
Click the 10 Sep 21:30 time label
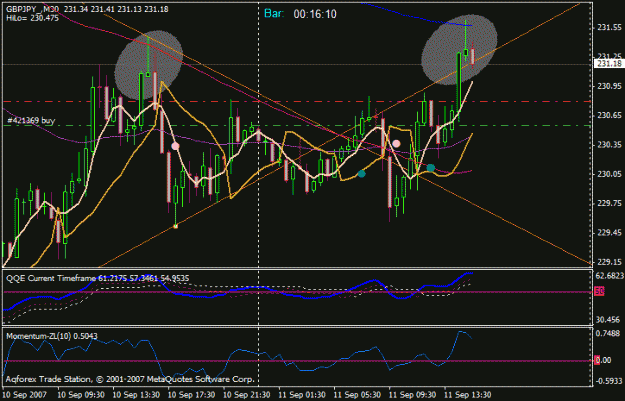[246, 395]
